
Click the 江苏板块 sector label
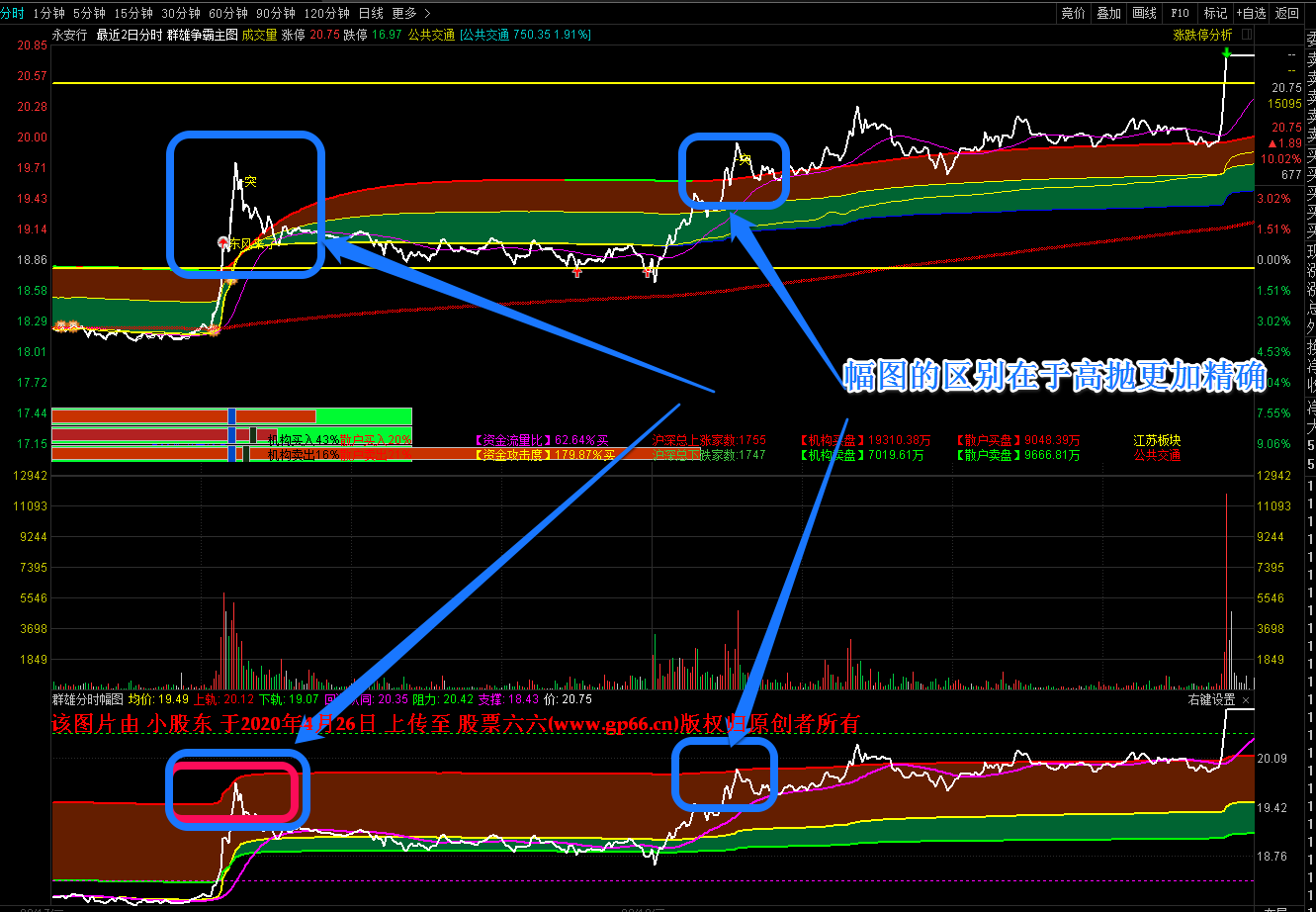1157,440
